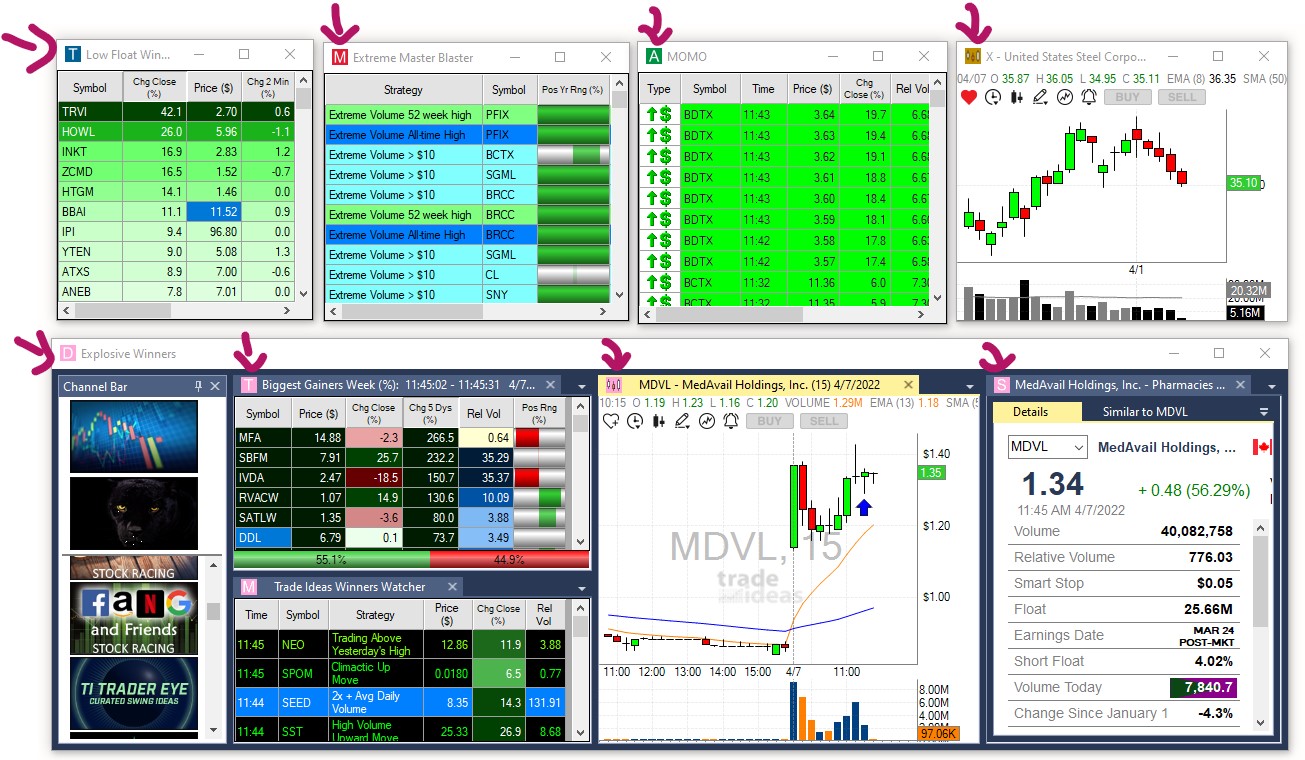The width and height of the screenshot is (1305, 760).
Task: Click the Low Float window T icon
Action: point(72,55)
